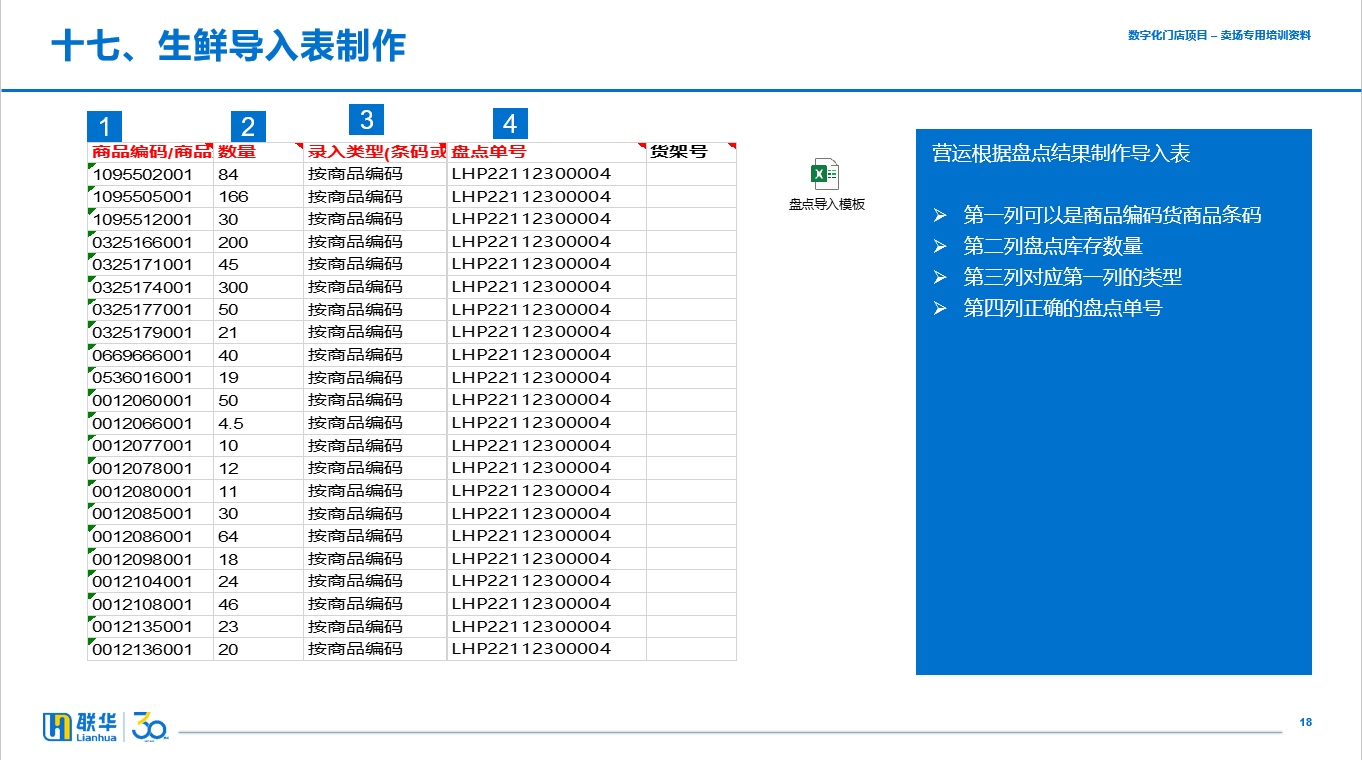The image size is (1362, 760).
Task: Click product code cell 0012098001
Action: coord(151,559)
